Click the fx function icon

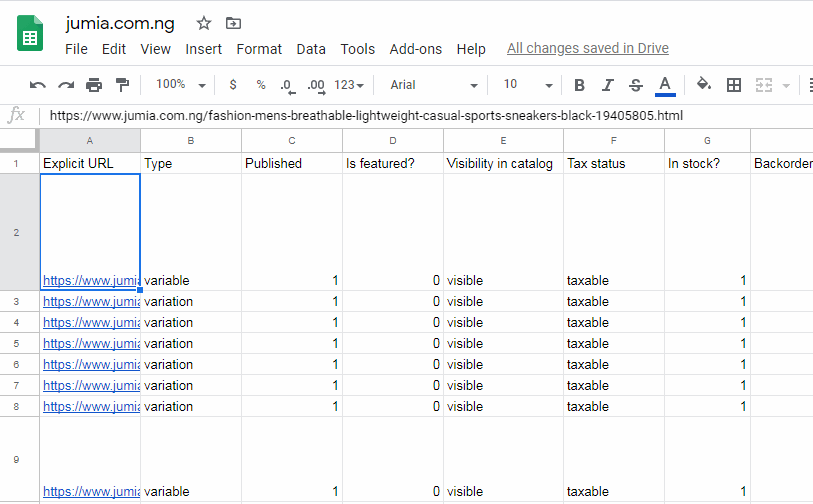[16, 115]
